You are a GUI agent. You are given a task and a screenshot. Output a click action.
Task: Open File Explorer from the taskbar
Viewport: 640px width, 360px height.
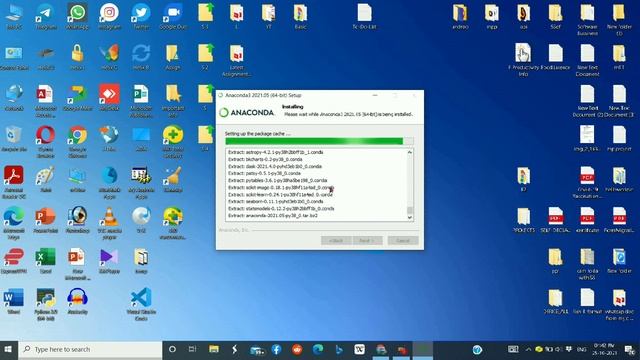[213, 349]
